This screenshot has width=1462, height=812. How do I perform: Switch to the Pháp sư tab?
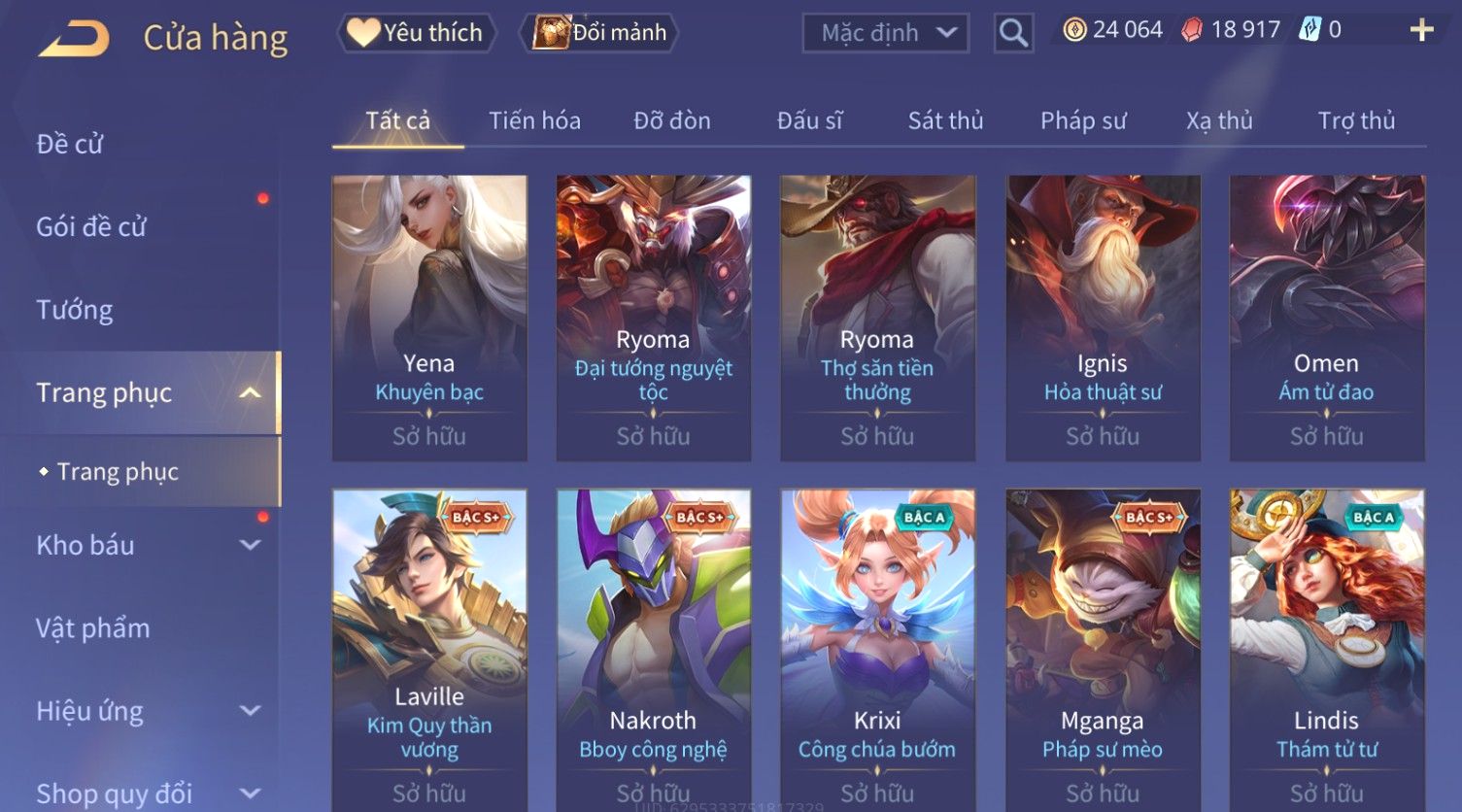1083,120
